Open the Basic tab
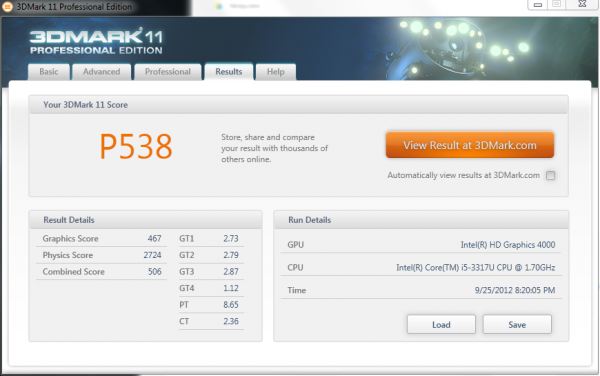Viewport: 600px width, 376px height. (x=49, y=72)
